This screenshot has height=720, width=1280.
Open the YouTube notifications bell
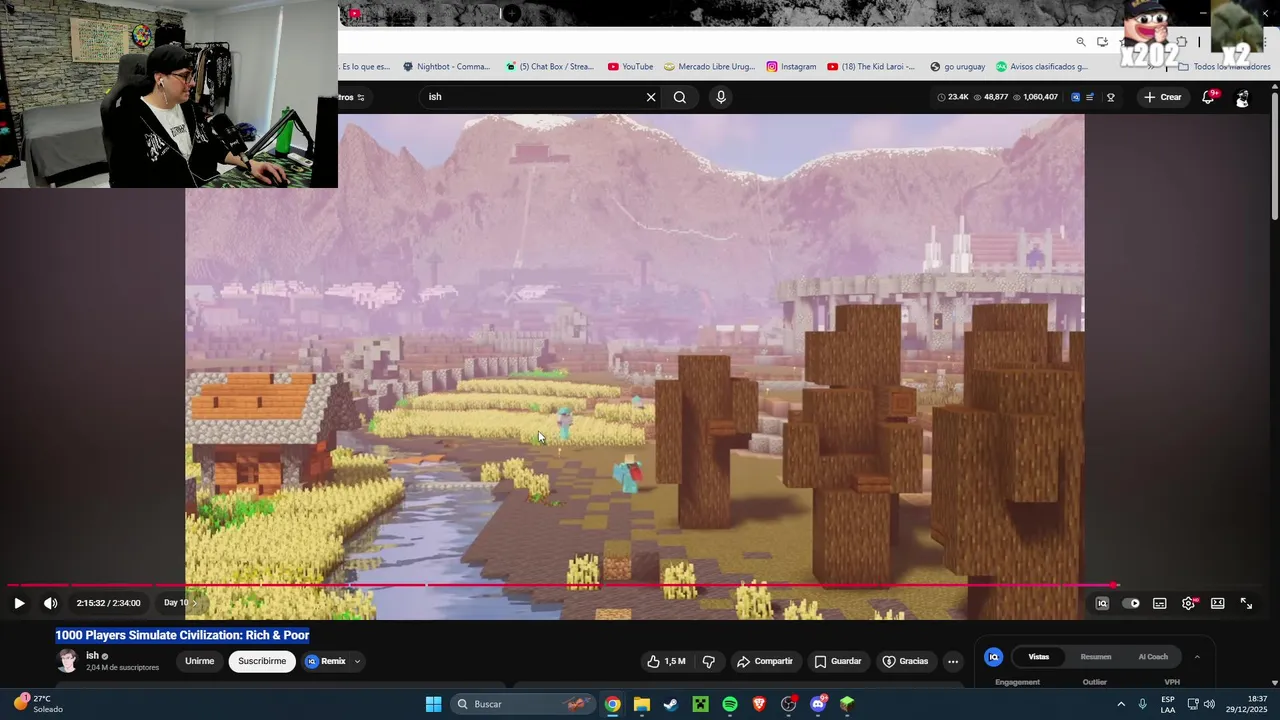[x=1208, y=97]
